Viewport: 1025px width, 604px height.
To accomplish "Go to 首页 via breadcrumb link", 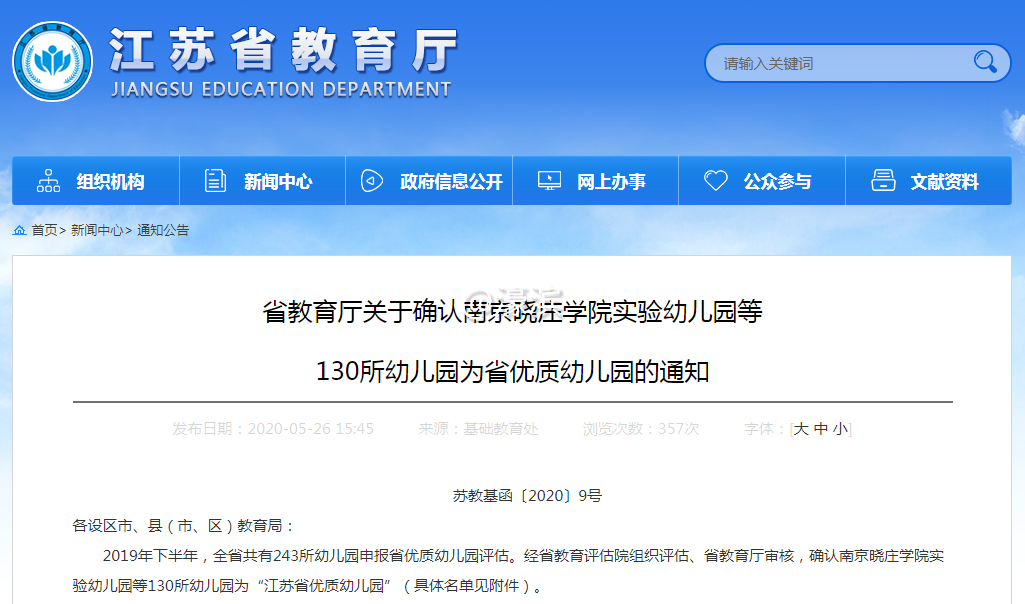I will coord(44,230).
